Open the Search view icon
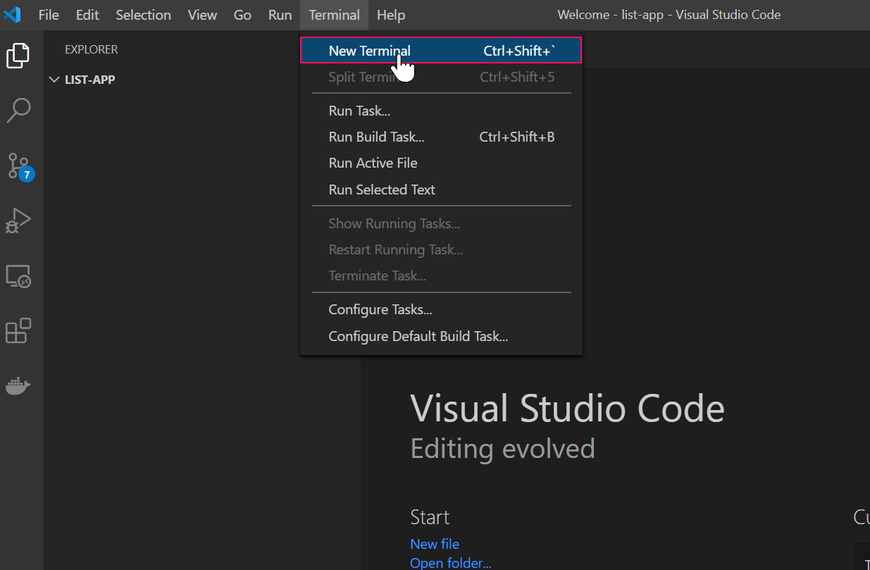 coord(18,110)
